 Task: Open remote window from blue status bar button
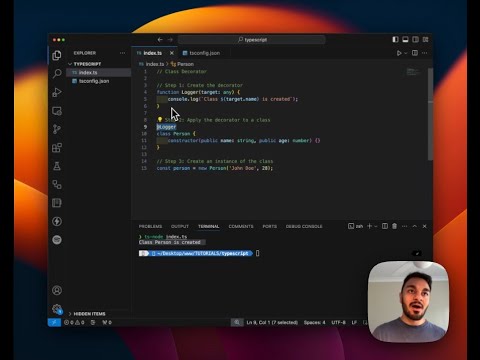(x=54, y=322)
